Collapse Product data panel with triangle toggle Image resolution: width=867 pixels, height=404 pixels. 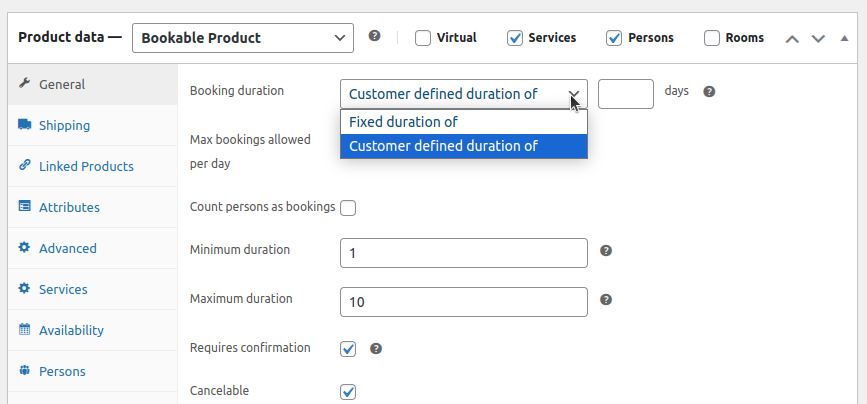pos(844,38)
